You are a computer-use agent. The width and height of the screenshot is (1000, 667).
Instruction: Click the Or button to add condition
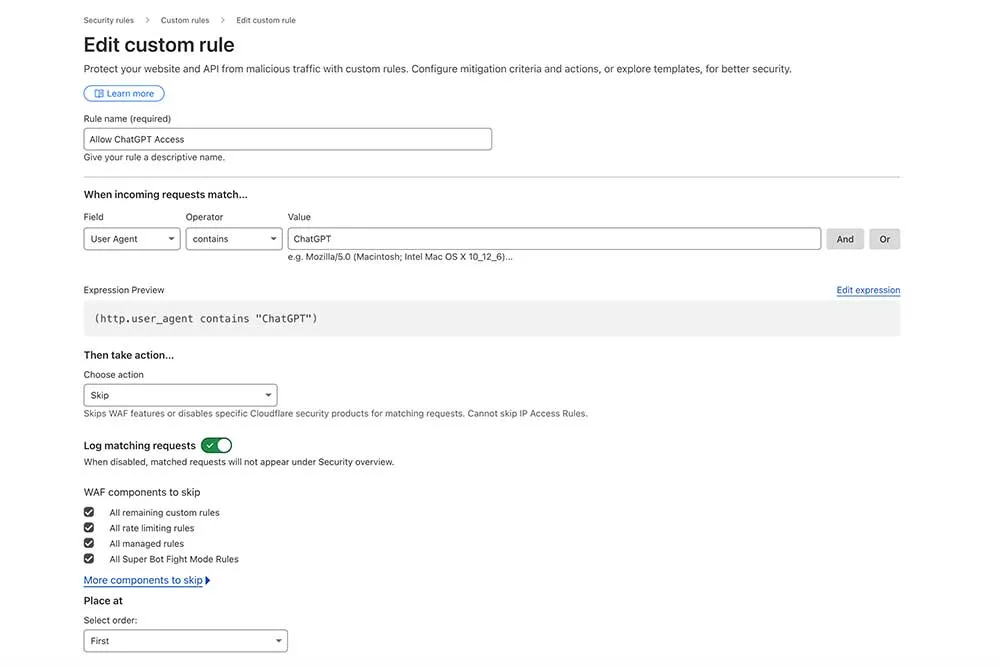pyautogui.click(x=884, y=238)
